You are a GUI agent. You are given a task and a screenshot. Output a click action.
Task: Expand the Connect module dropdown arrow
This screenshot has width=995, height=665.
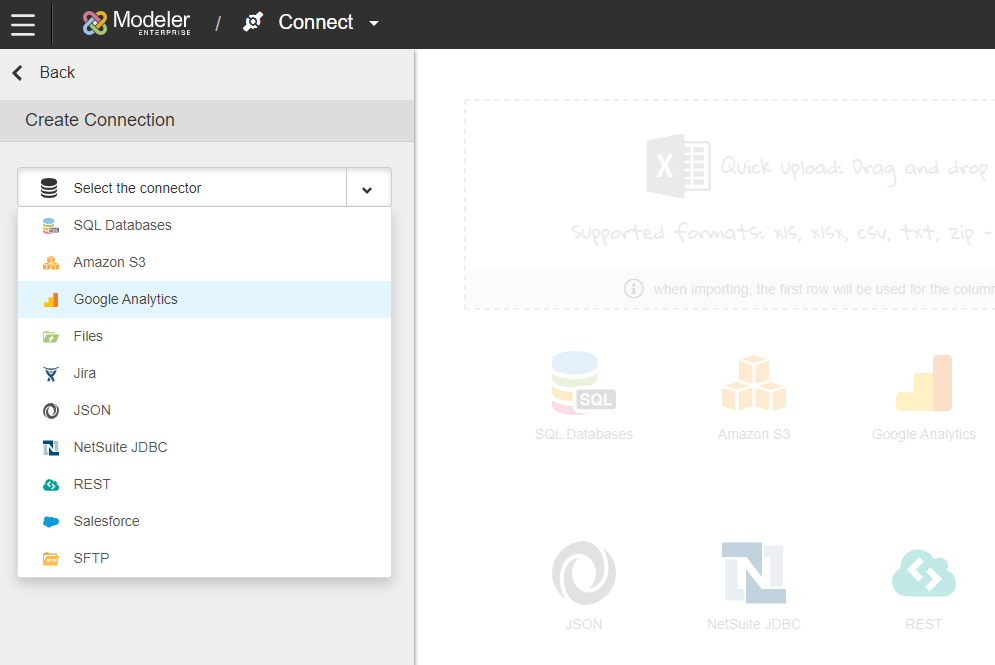click(374, 23)
